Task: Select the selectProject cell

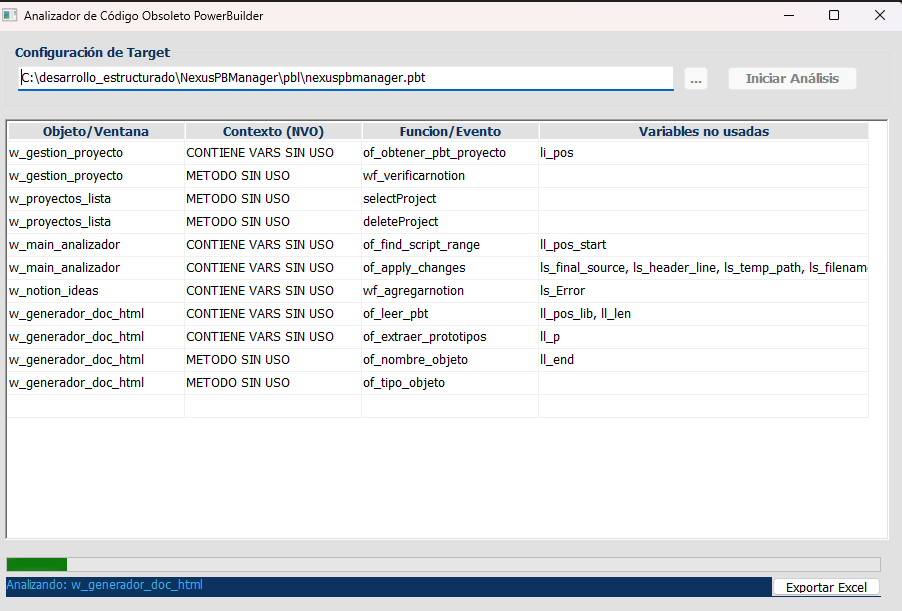Action: [x=450, y=199]
